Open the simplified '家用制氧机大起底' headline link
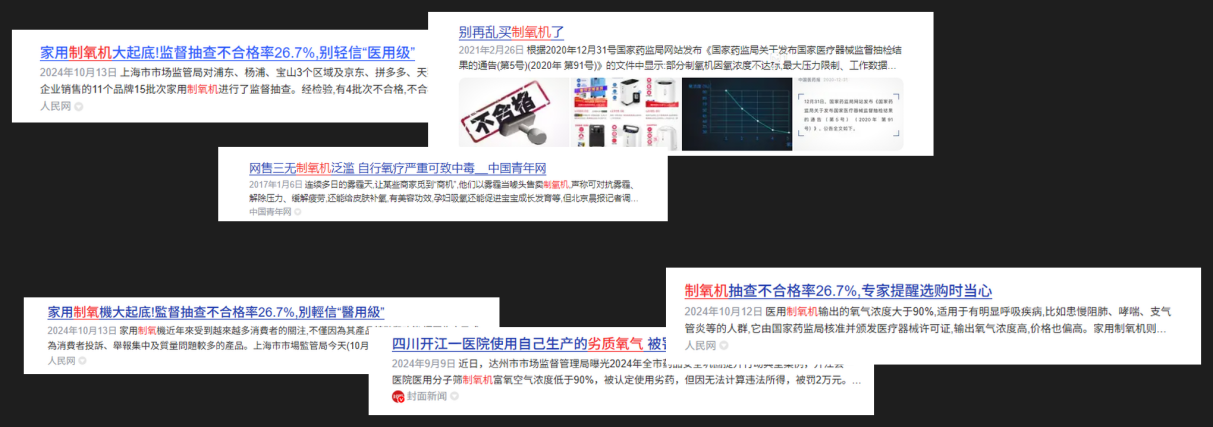 coord(227,53)
